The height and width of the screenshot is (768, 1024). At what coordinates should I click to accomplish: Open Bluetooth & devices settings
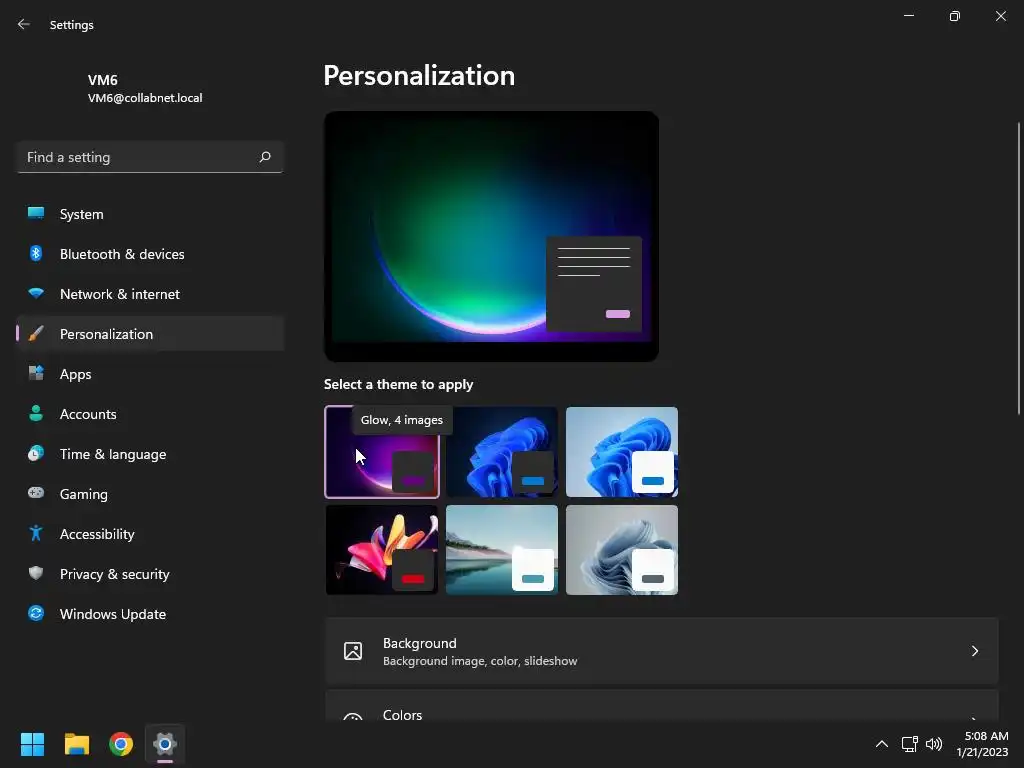150,254
